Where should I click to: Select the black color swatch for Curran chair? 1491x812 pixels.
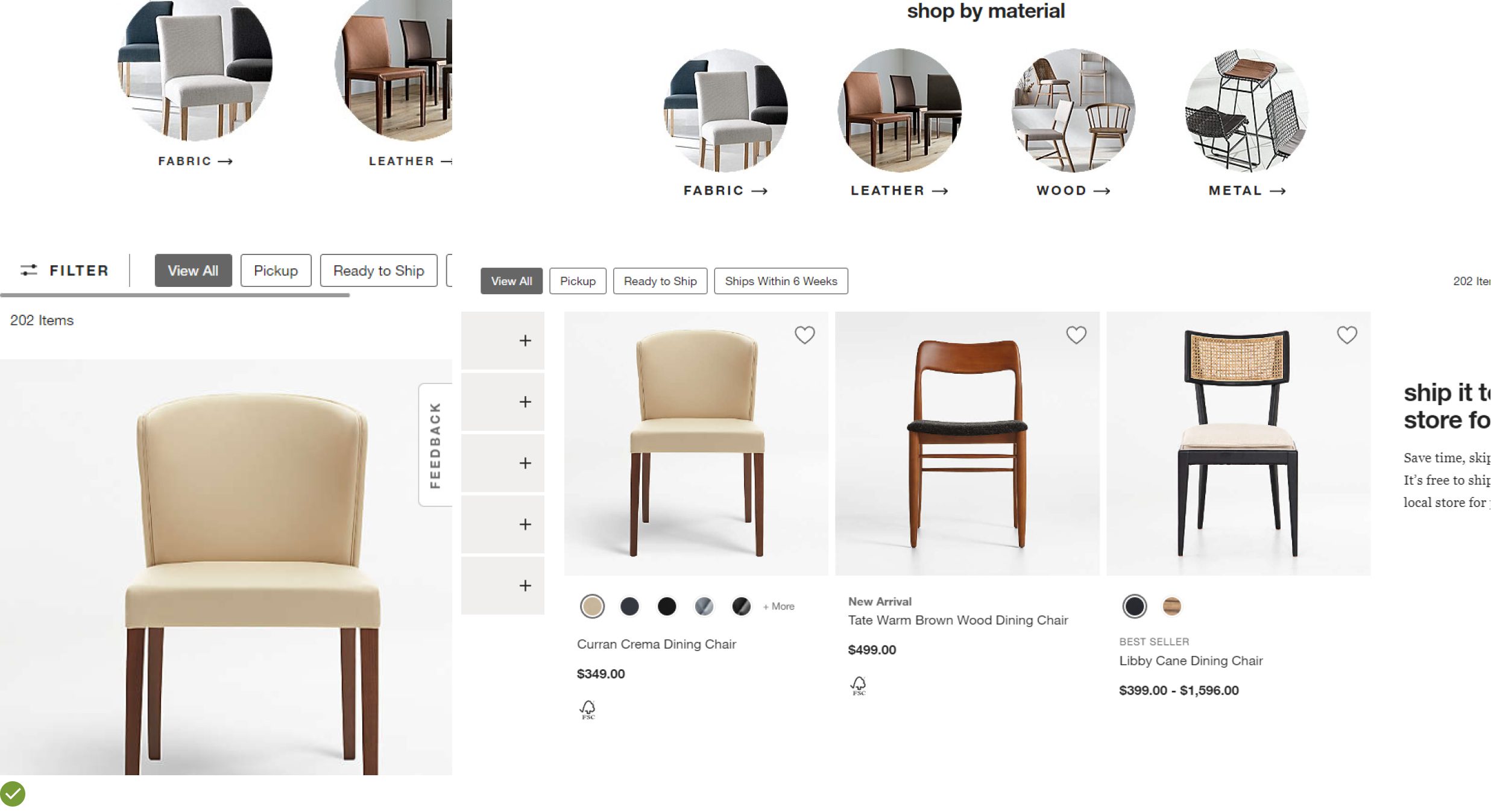click(667, 606)
